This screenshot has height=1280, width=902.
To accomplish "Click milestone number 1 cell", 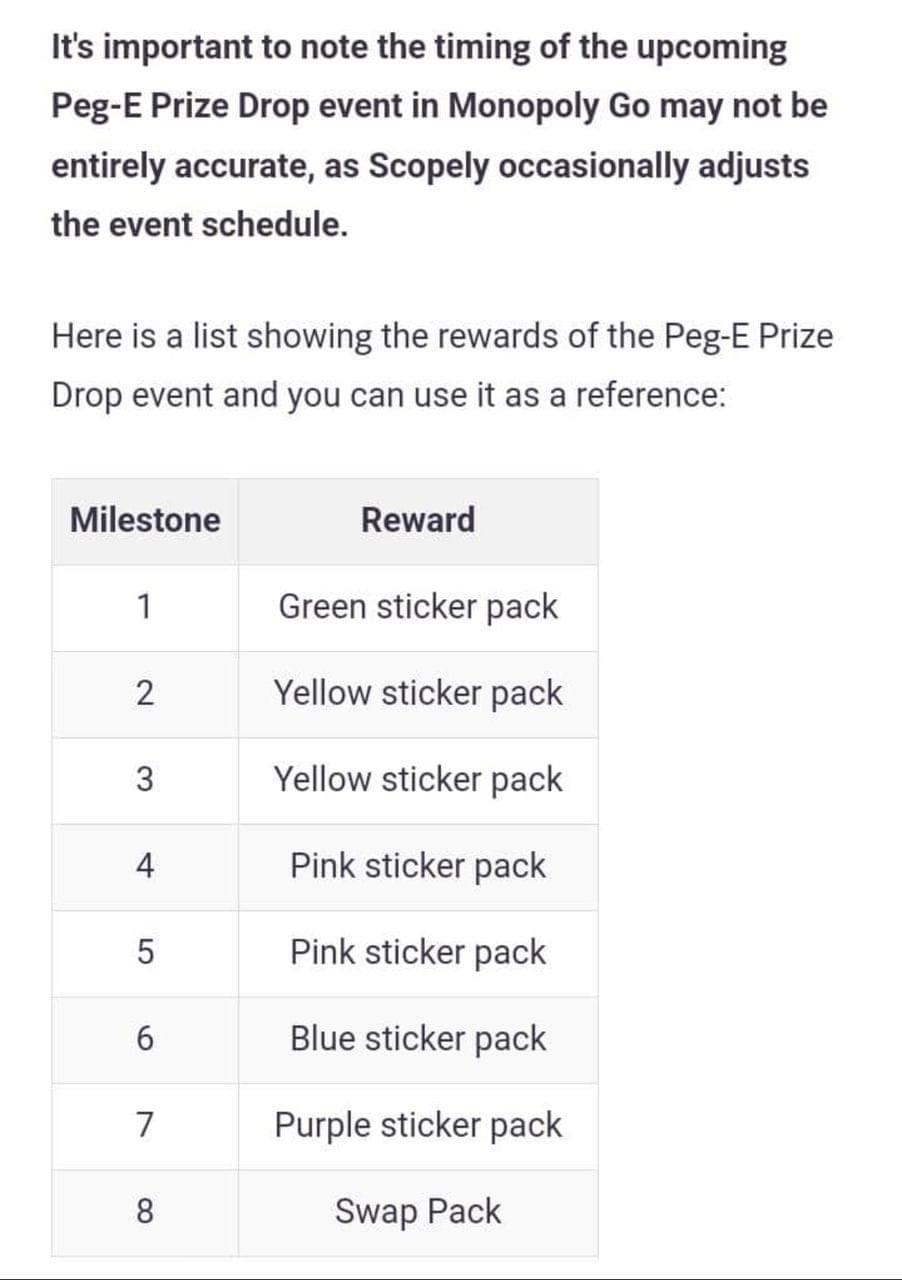I will click(x=145, y=607).
